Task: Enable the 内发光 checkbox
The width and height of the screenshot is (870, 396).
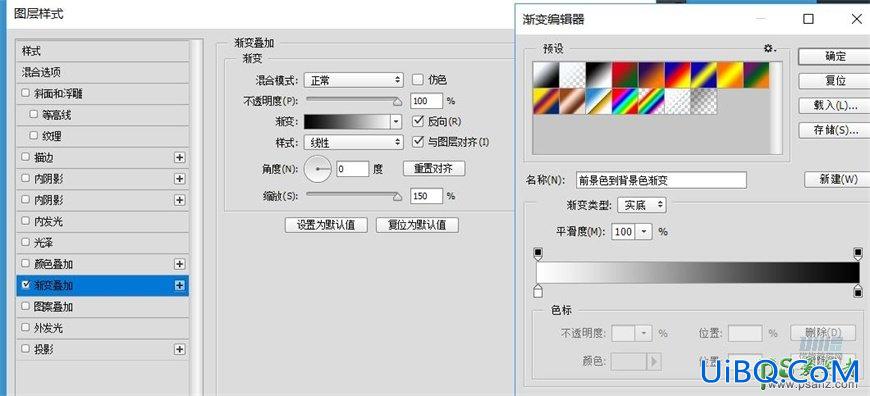Action: click(x=25, y=221)
